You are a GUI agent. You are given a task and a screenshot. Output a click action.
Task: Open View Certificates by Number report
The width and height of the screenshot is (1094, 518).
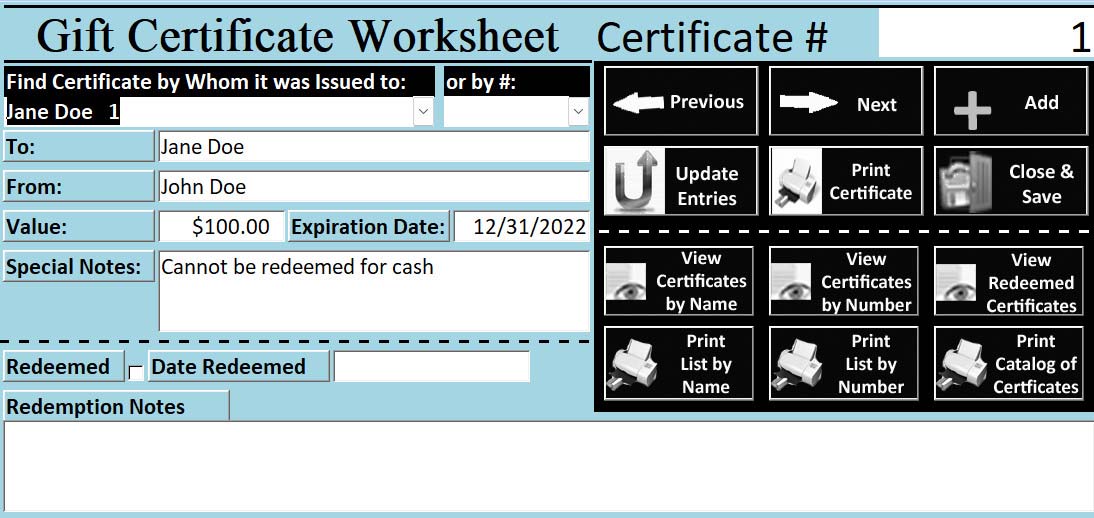point(845,281)
